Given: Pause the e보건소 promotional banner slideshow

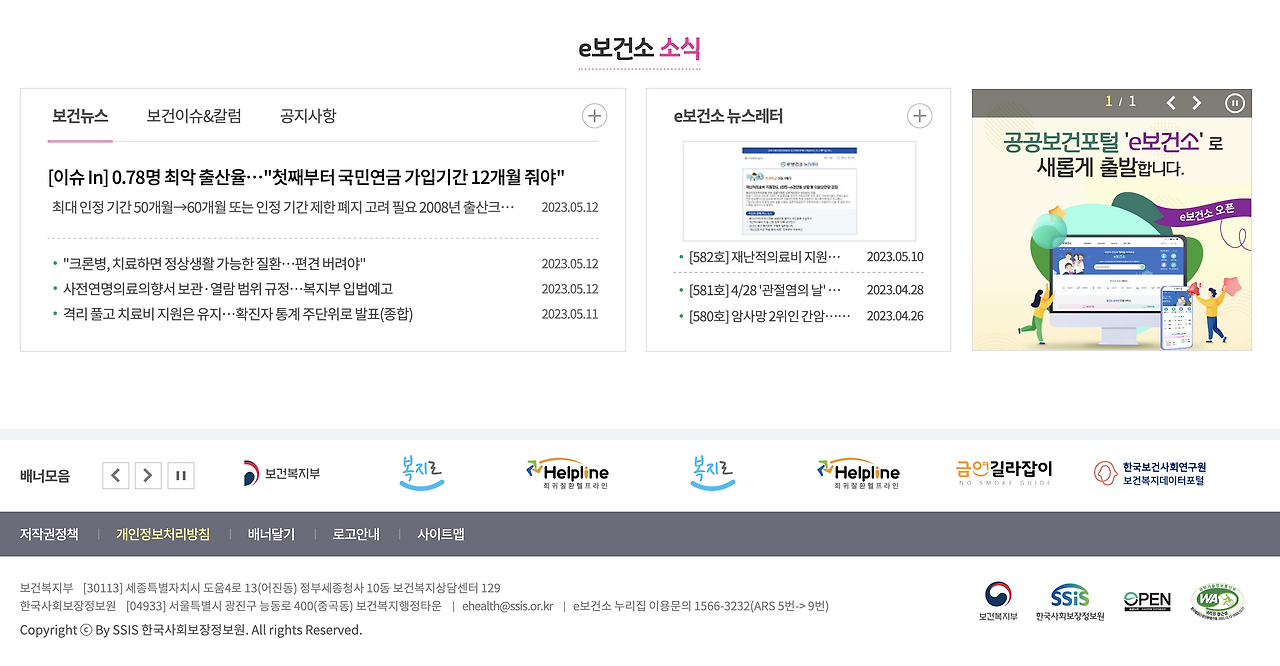Looking at the screenshot, I should tap(1235, 102).
